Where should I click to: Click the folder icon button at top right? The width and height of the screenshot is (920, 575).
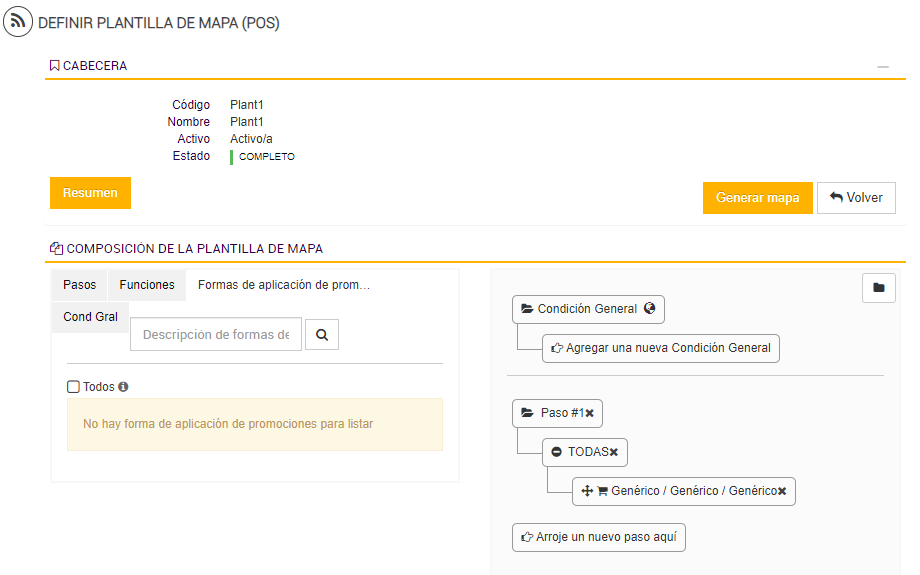pos(878,288)
